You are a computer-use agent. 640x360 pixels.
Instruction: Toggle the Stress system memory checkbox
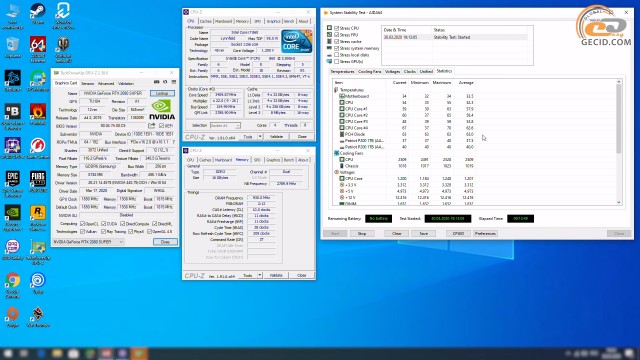(337, 48)
